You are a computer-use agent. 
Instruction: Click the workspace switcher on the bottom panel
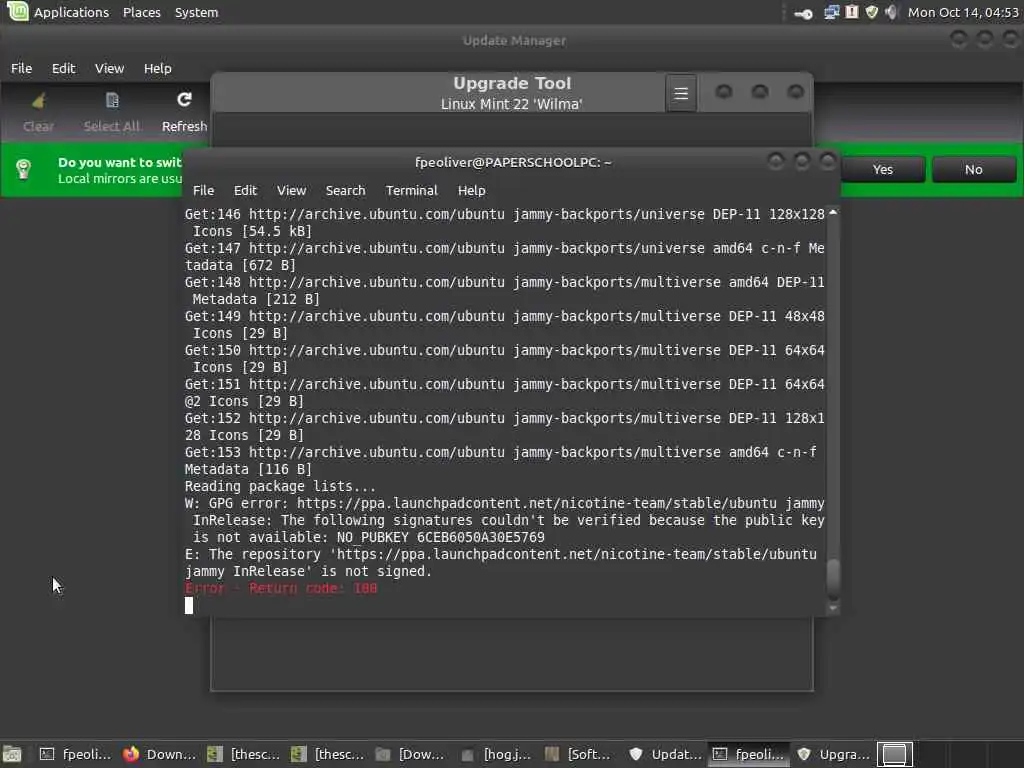pyautogui.click(x=894, y=754)
